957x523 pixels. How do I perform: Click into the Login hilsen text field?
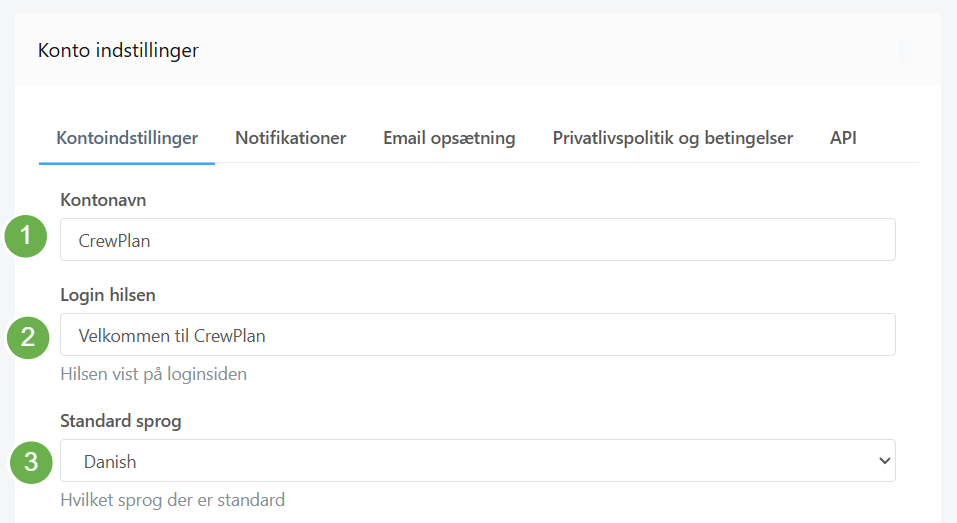478,335
